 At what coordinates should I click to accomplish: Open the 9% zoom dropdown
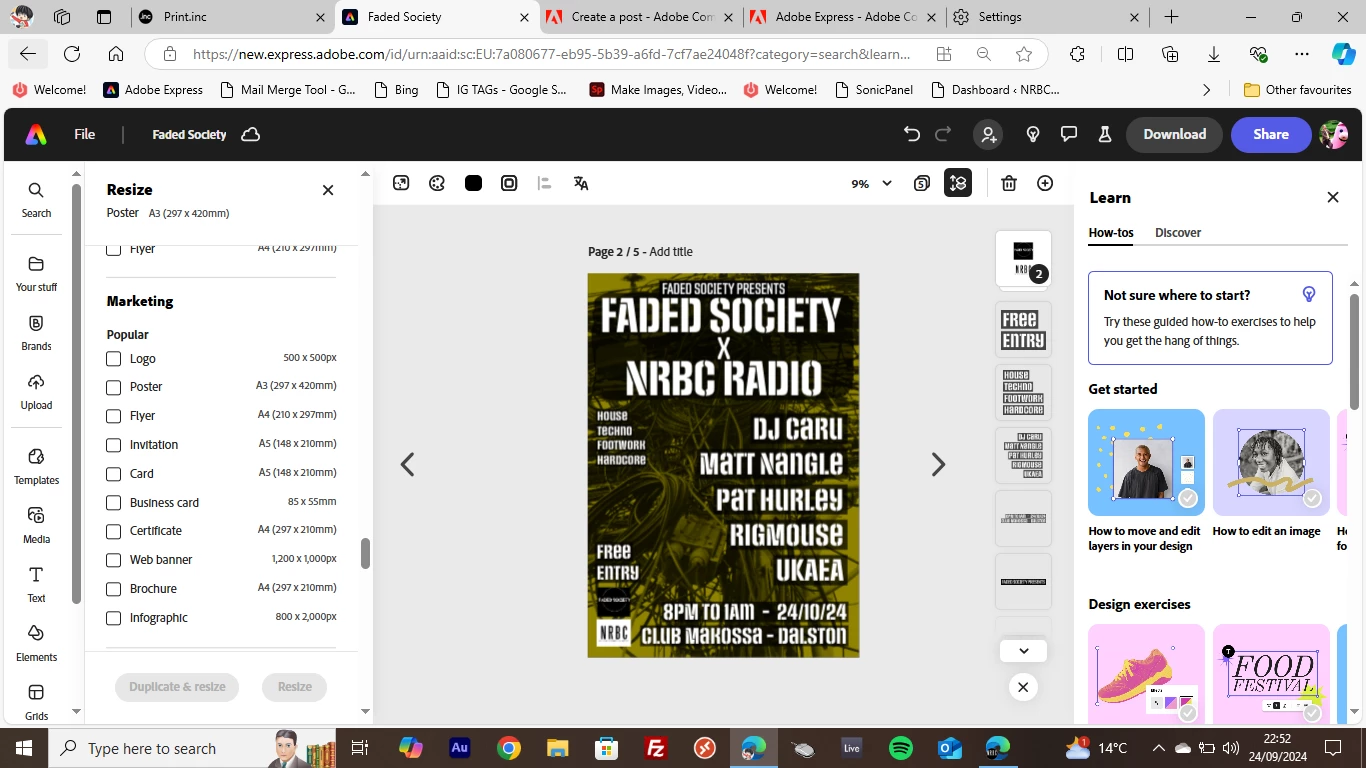coord(871,183)
